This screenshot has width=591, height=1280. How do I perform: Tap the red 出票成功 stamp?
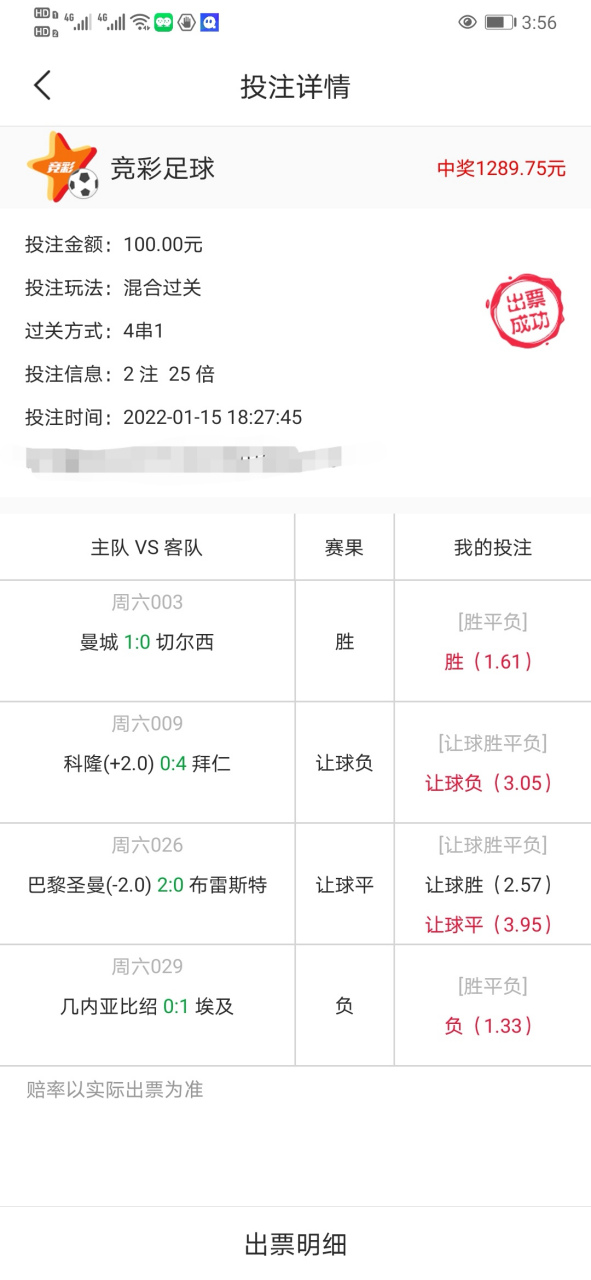click(x=527, y=311)
